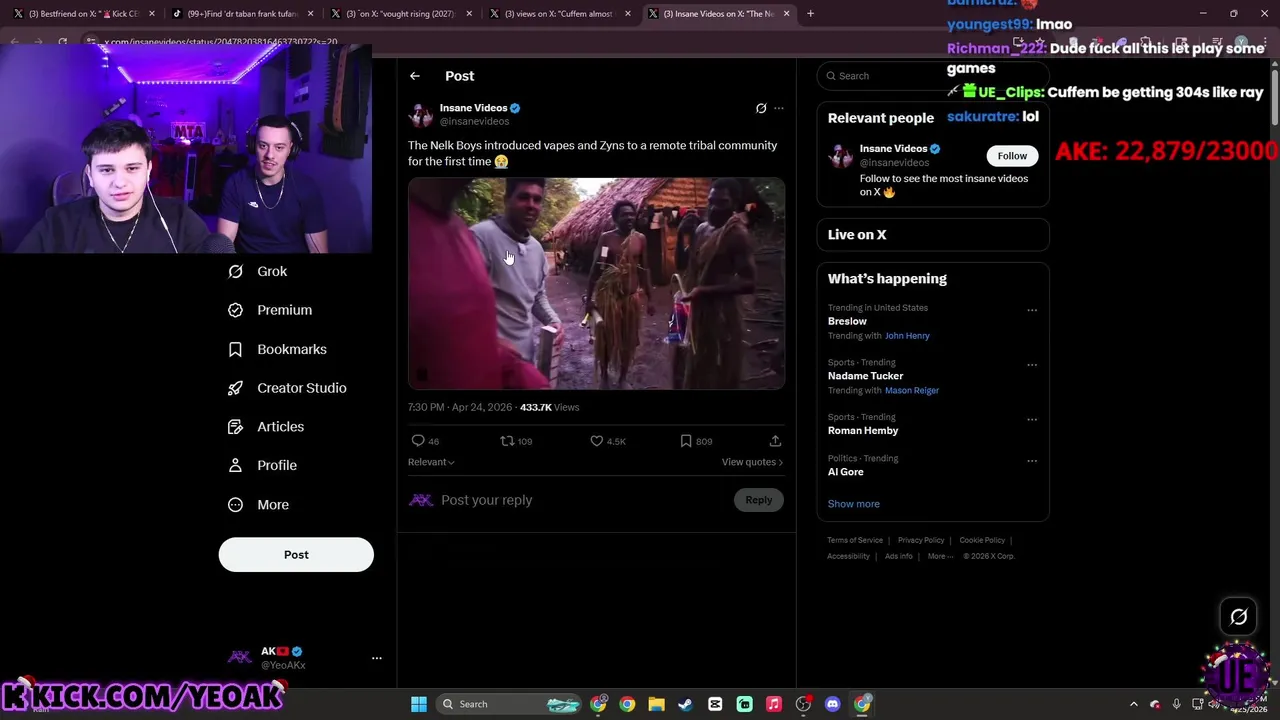Open the three-dot menu on the Insane Videos post
Viewport: 1280px width, 720px height.
pos(779,108)
